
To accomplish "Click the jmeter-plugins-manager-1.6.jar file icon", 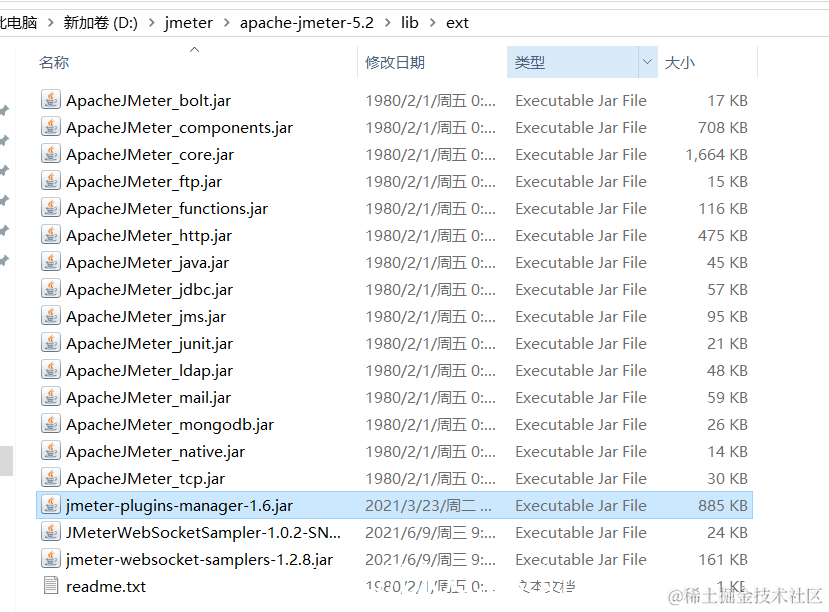I will [x=51, y=505].
